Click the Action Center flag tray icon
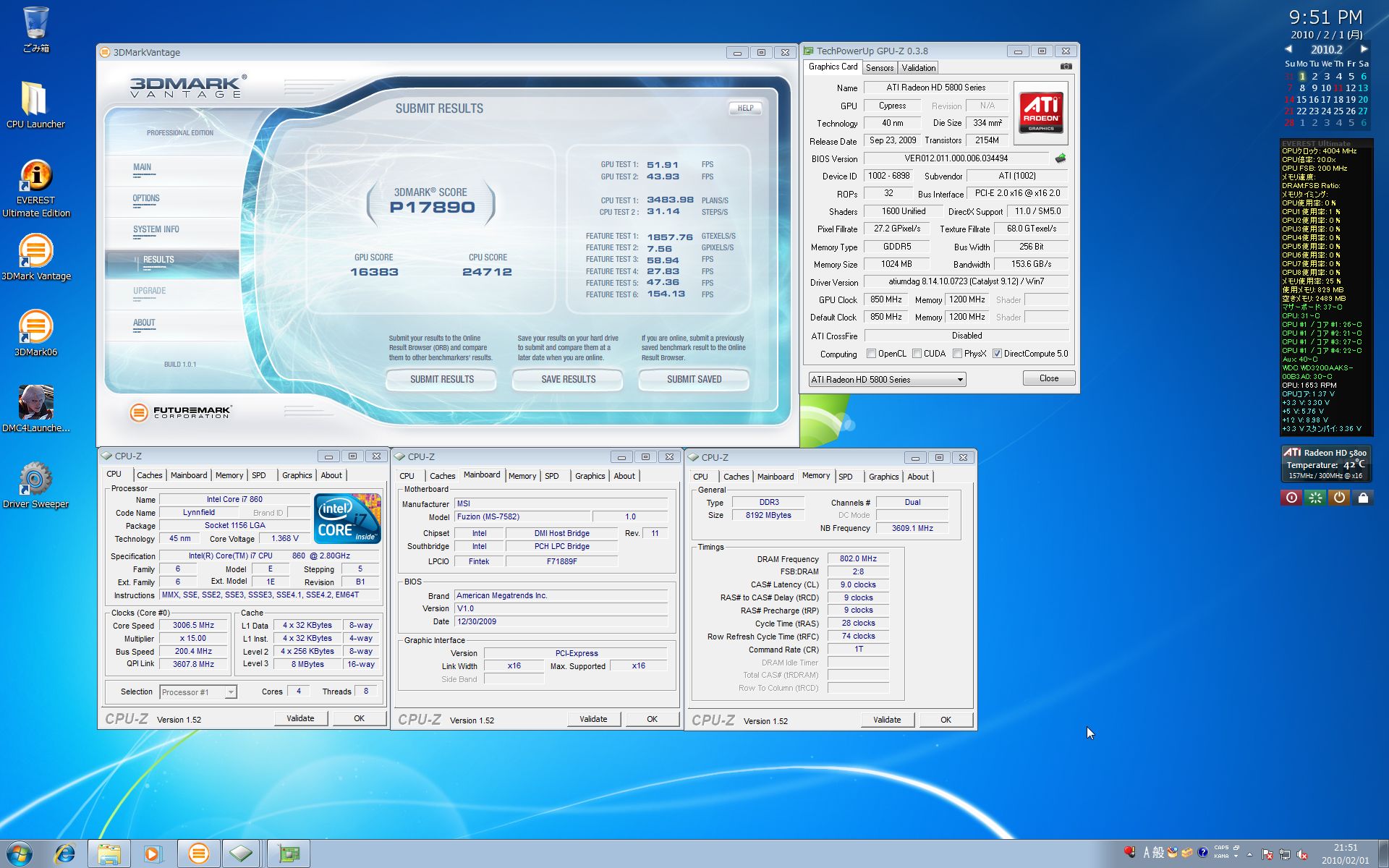The height and width of the screenshot is (868, 1389). pos(1267,854)
